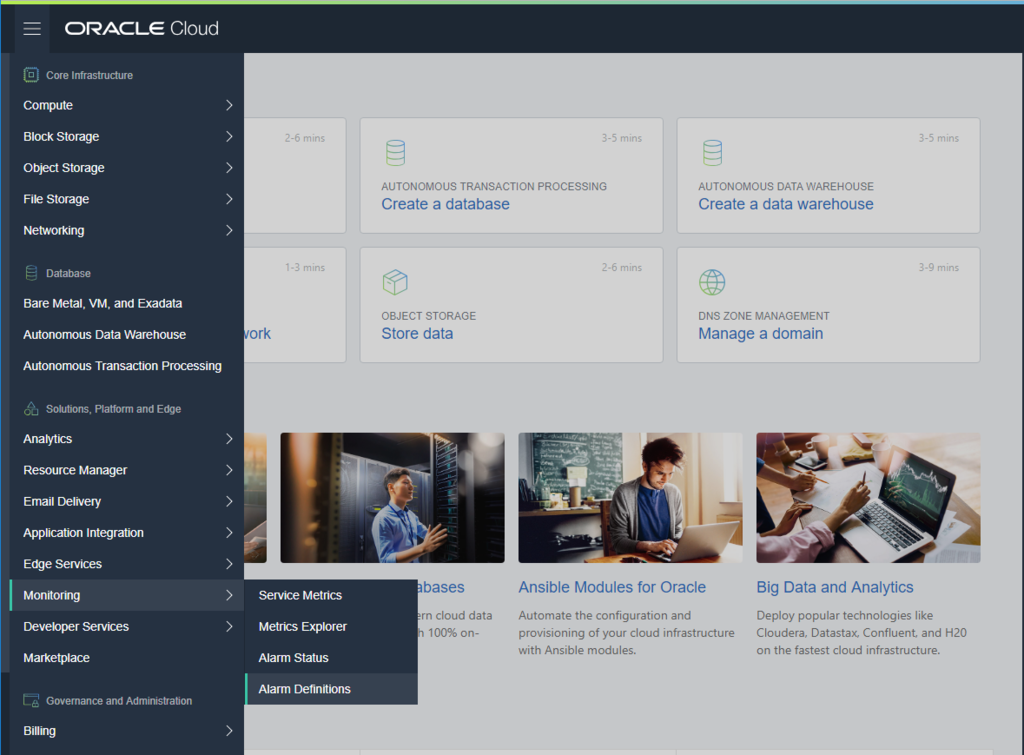
Task: Open the Big Data and Analytics article
Action: point(835,587)
